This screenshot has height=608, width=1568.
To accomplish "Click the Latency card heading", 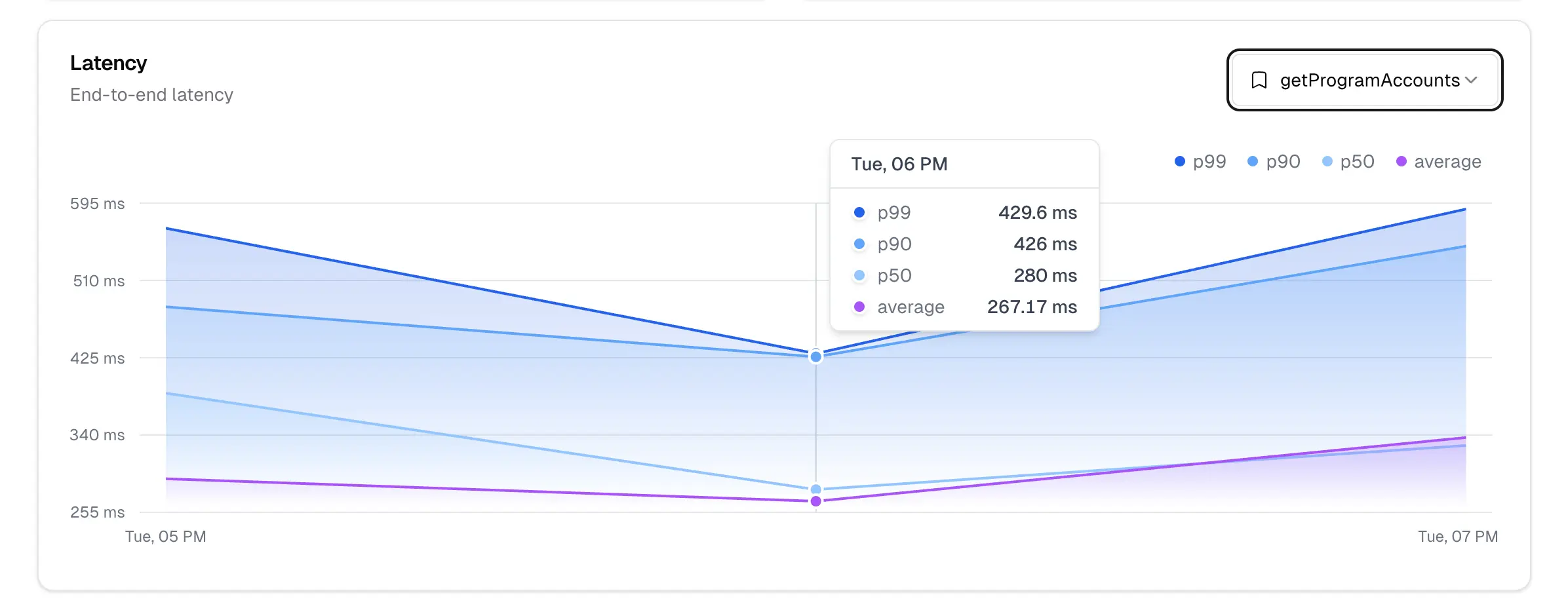I will (108, 63).
